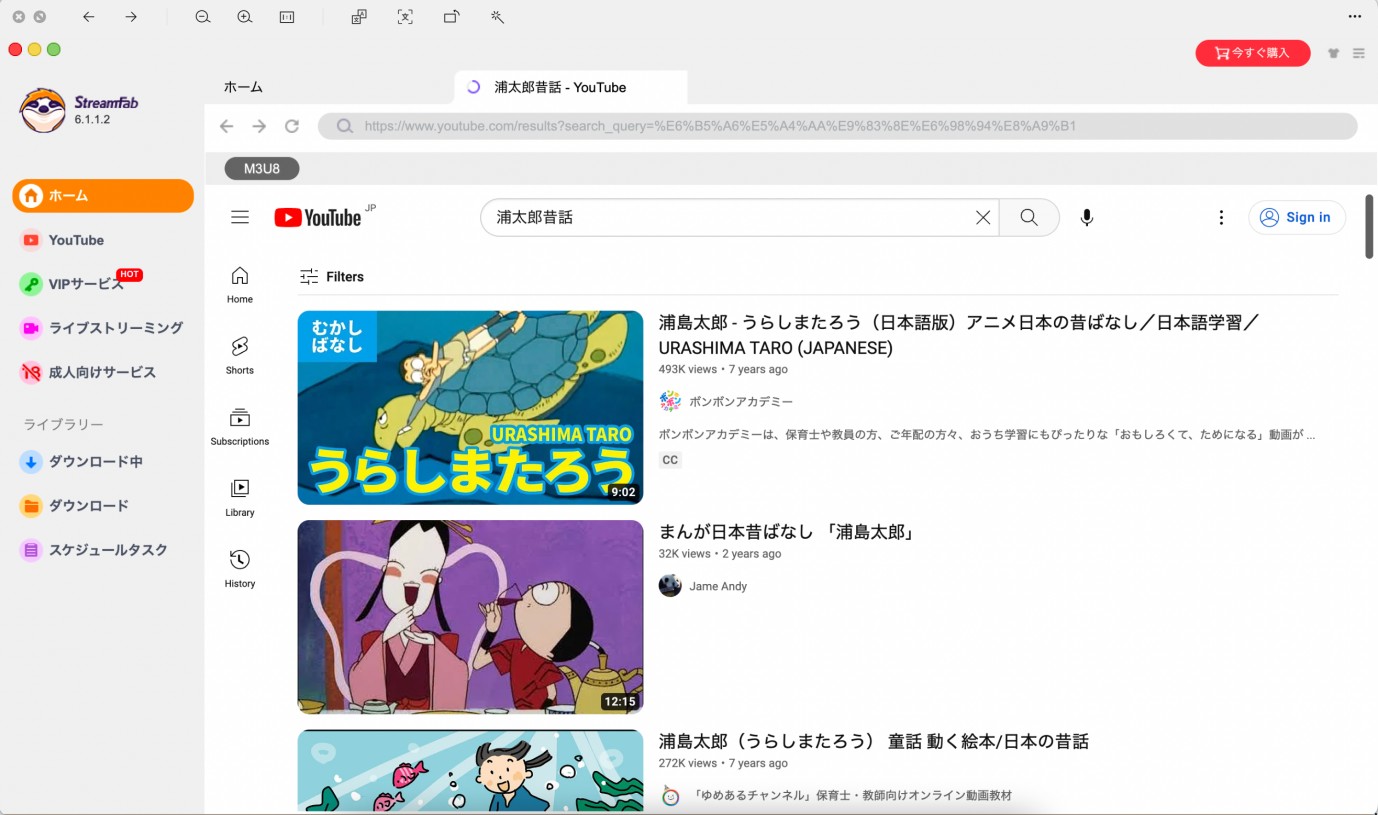This screenshot has width=1378, height=815.
Task: Go back in the StreamFab browser
Action: point(226,126)
